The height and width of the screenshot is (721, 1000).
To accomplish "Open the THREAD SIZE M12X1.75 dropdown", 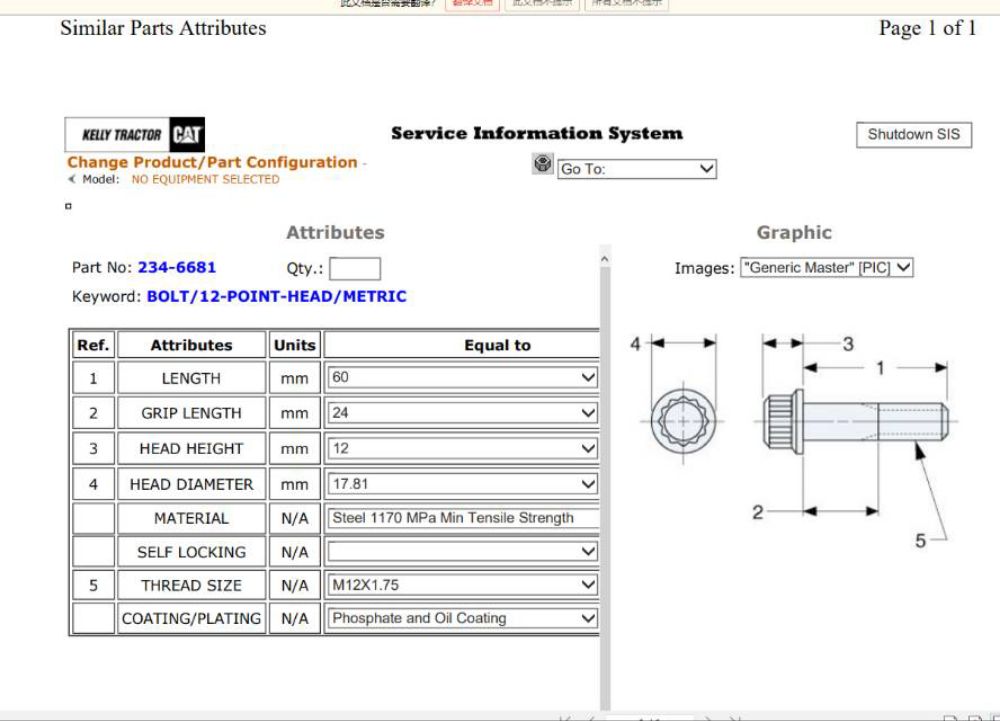I will 463,585.
